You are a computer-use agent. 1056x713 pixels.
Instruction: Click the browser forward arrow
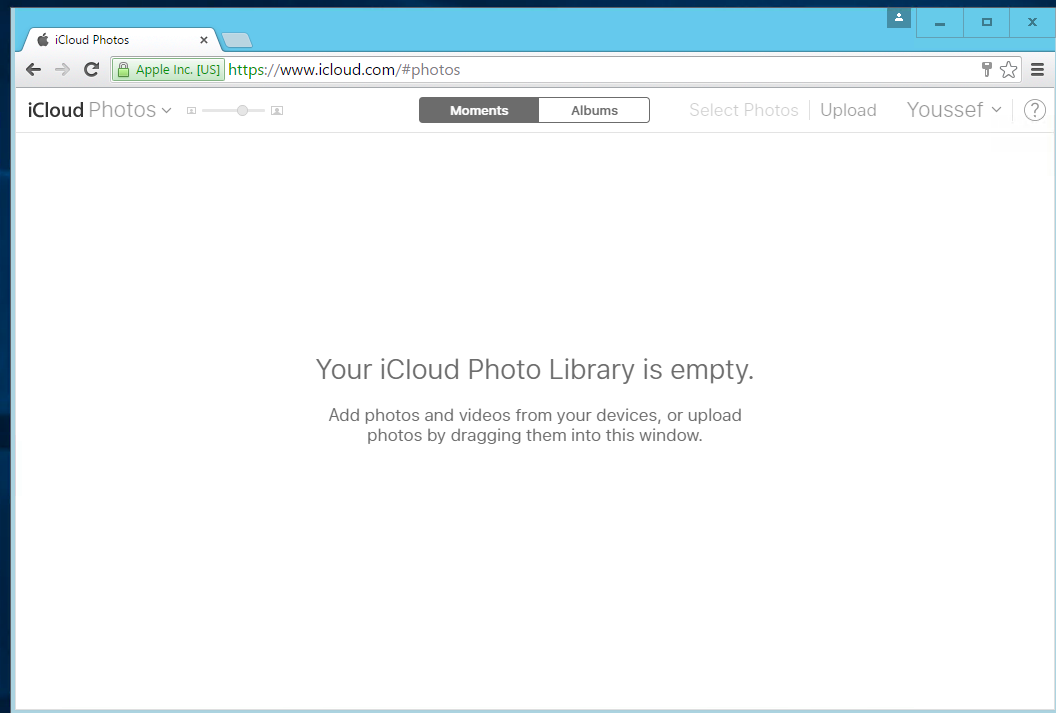point(62,69)
